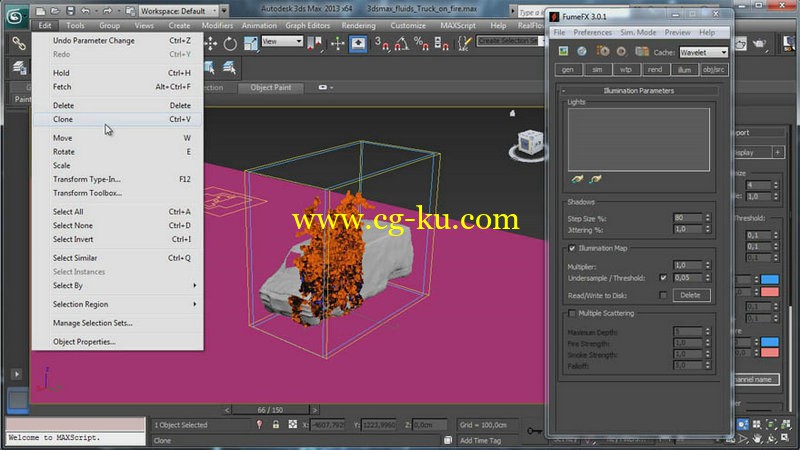The width and height of the screenshot is (800, 450).
Task: Click the Edit Named Selection Sets icon
Action: [x=464, y=44]
